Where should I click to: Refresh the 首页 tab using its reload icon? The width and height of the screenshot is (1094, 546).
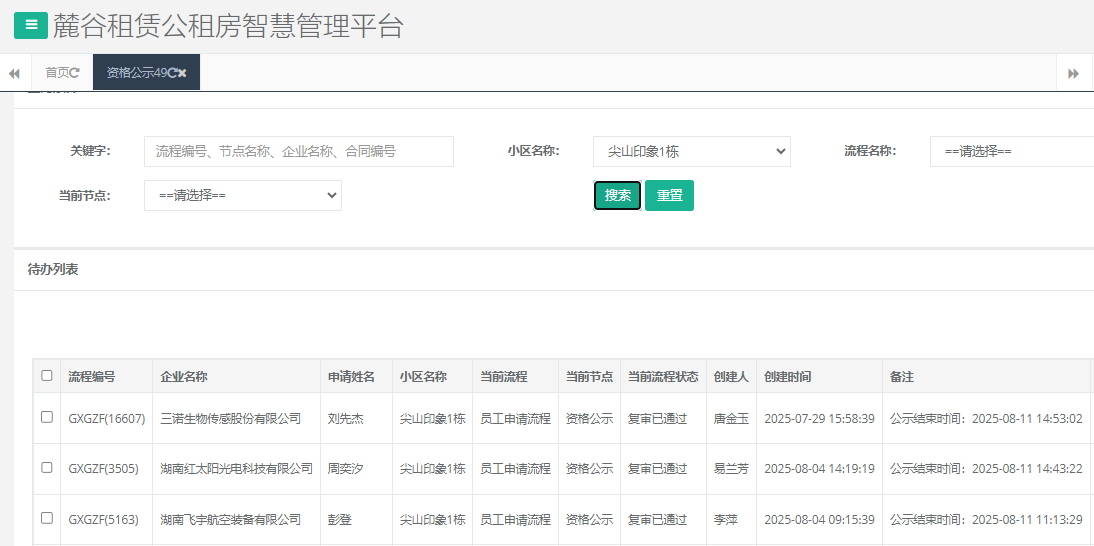pos(75,73)
